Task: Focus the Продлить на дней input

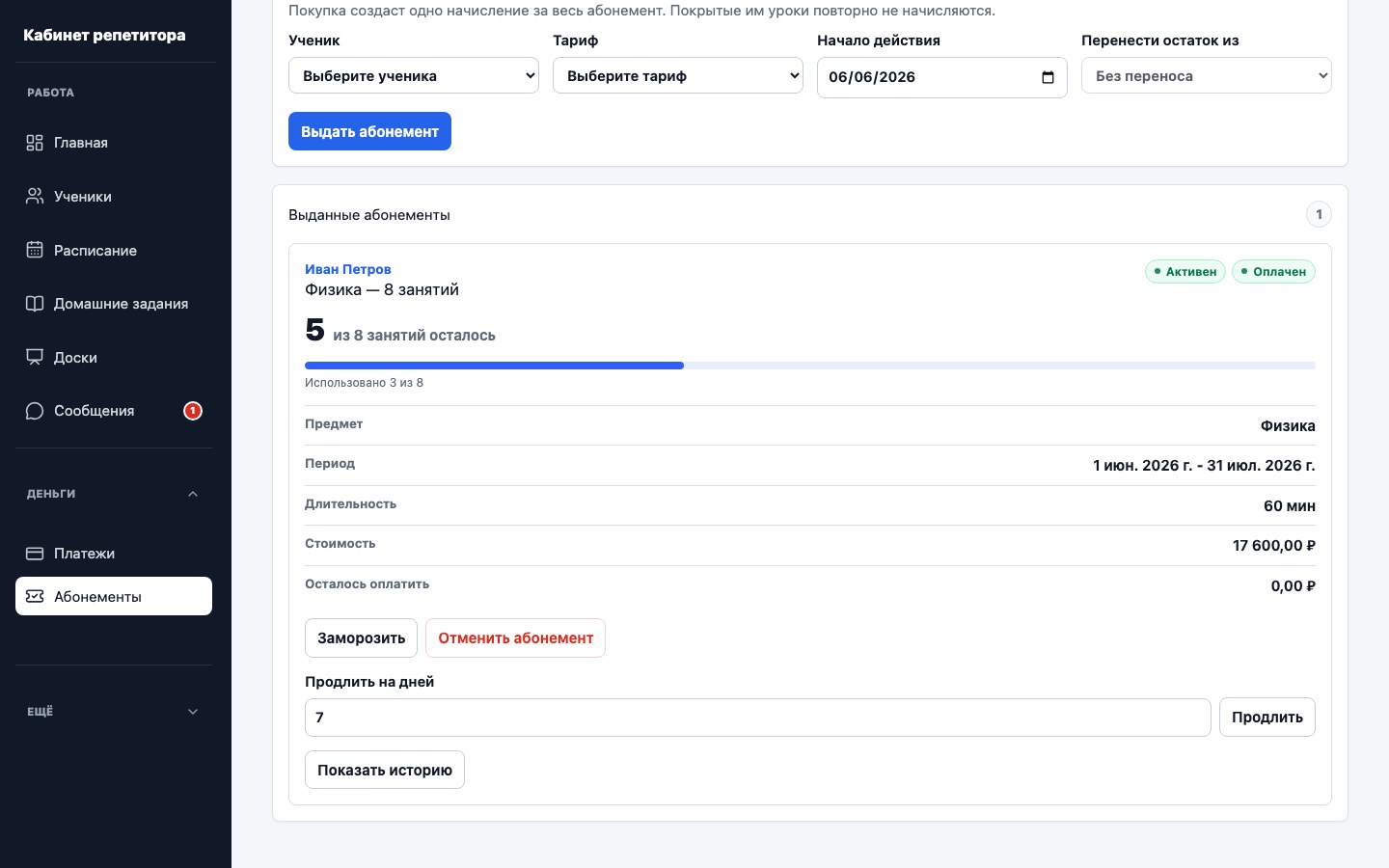Action: click(x=758, y=718)
